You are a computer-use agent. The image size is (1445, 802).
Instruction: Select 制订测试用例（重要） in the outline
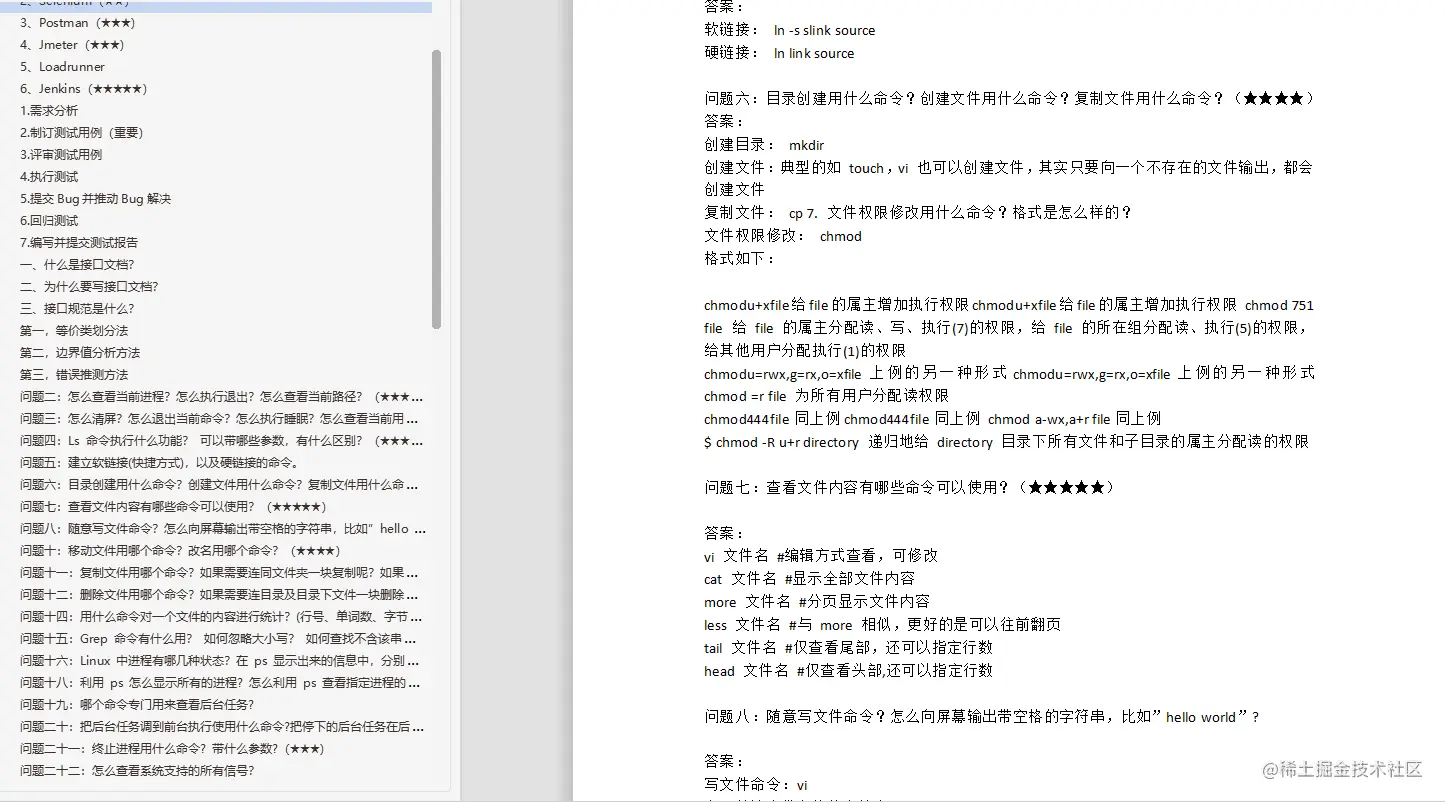(x=80, y=132)
